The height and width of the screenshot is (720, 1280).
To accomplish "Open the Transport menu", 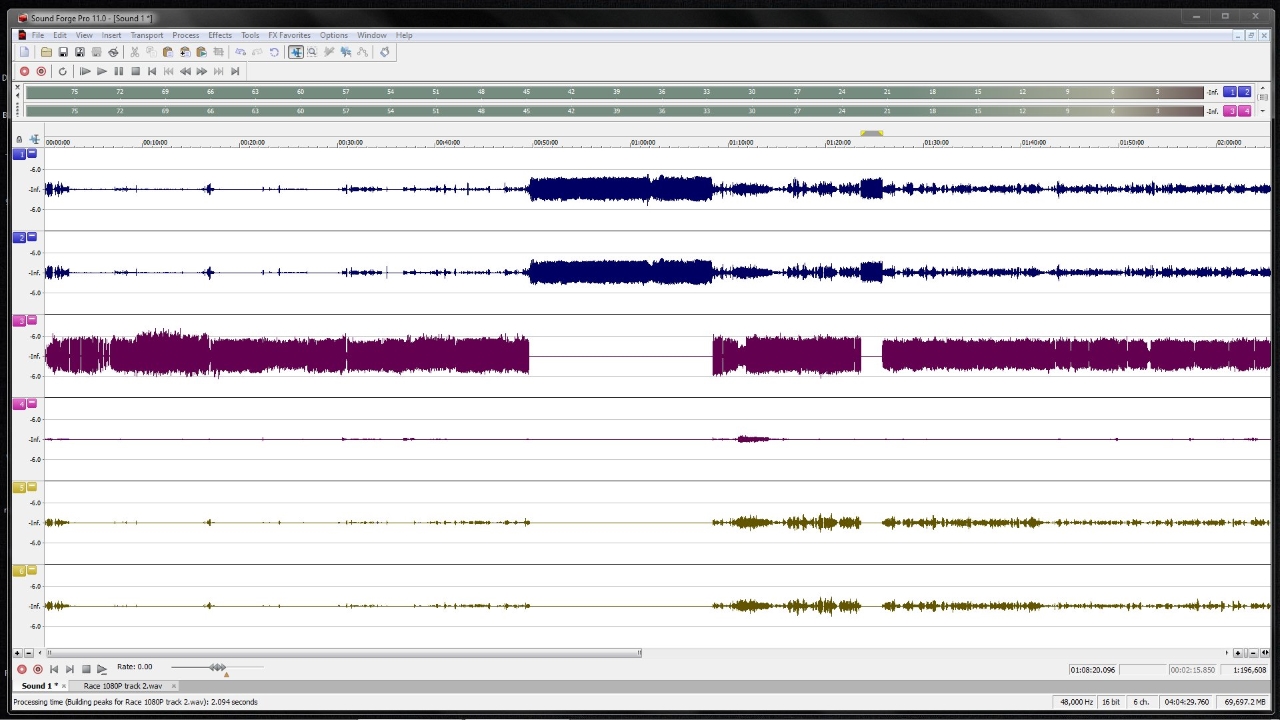I will (146, 35).
